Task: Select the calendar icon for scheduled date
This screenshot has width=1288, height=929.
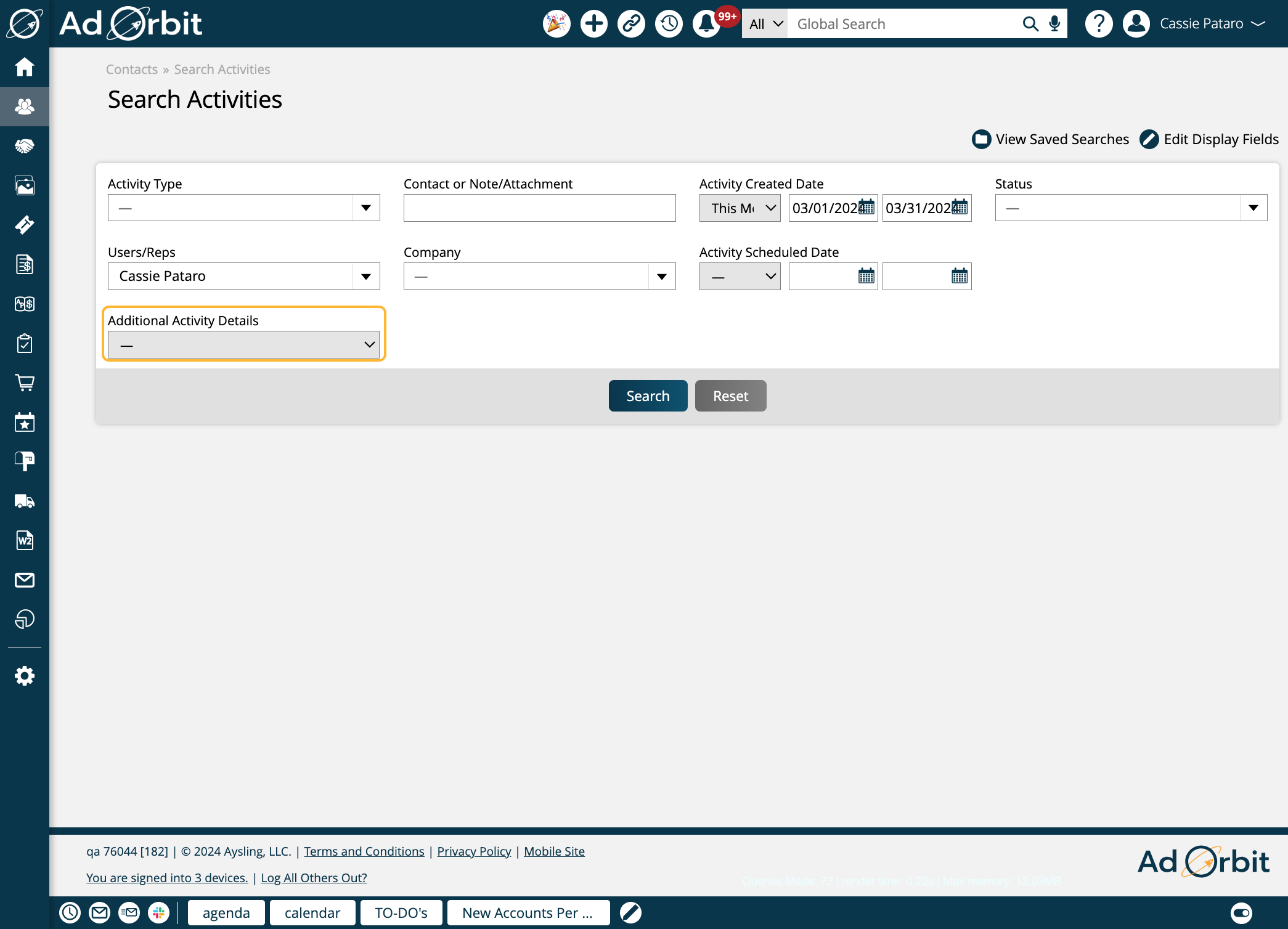Action: coord(866,276)
